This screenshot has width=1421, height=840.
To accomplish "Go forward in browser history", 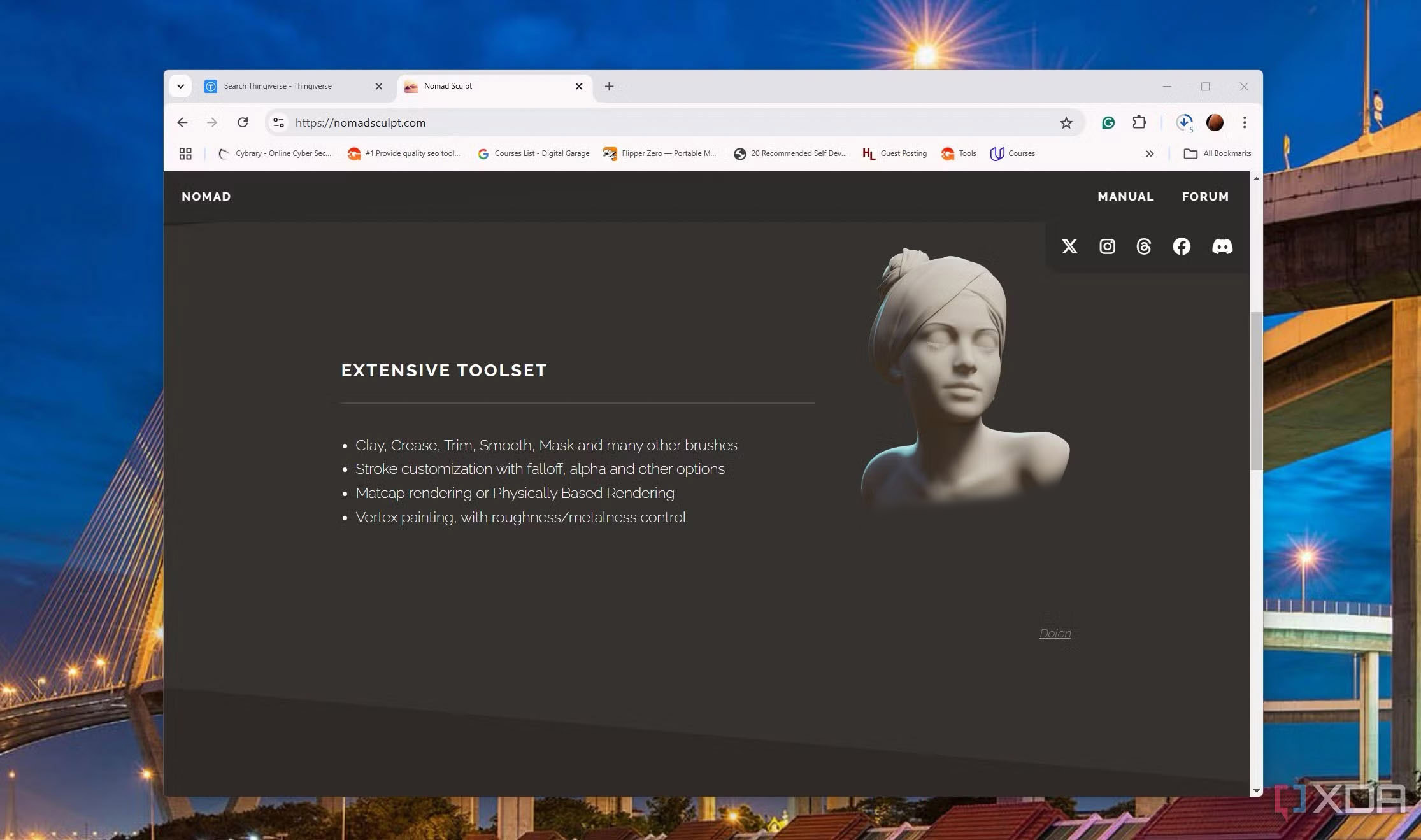I will click(212, 122).
